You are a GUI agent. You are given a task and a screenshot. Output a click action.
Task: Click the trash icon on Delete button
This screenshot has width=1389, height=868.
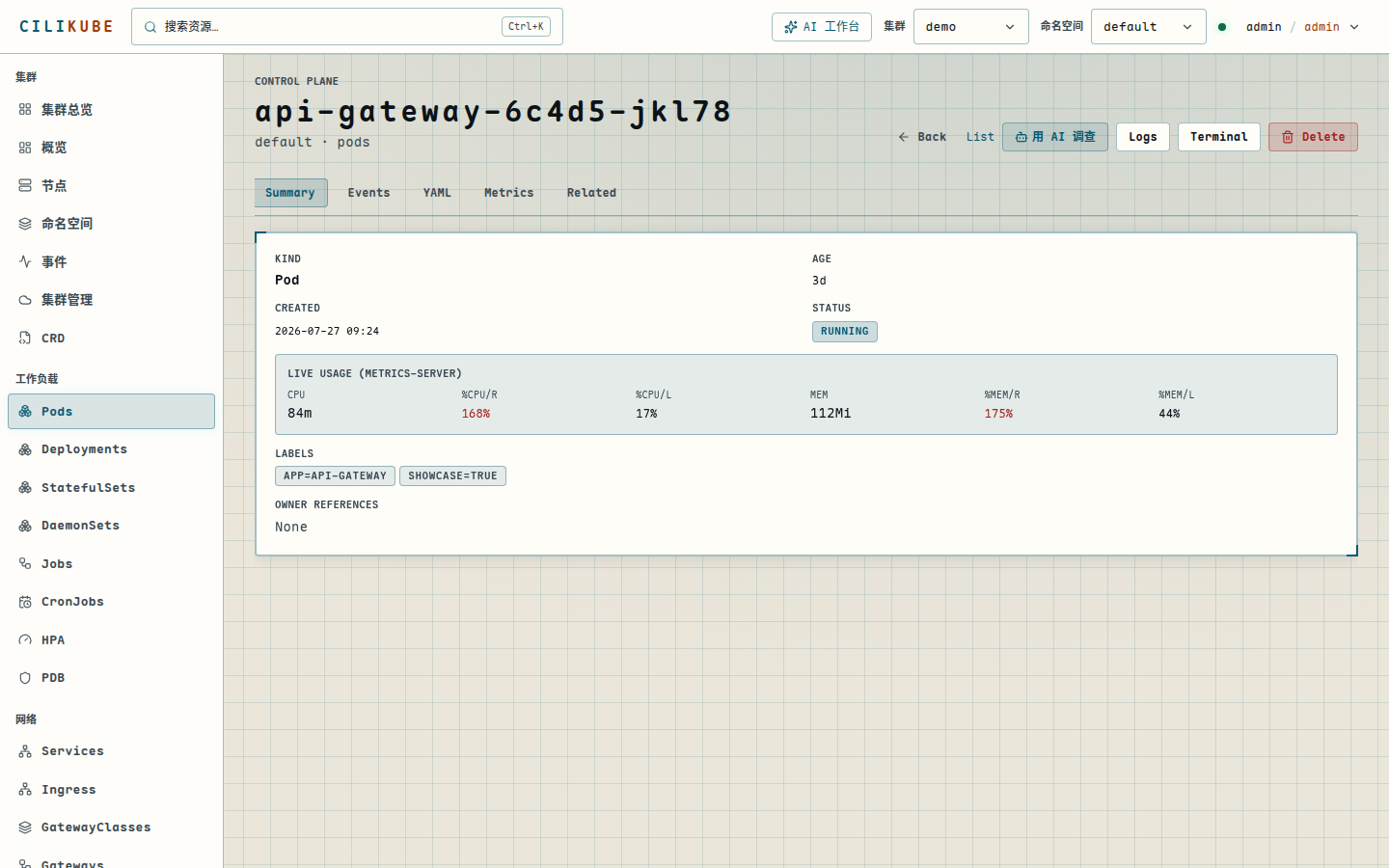point(1288,137)
